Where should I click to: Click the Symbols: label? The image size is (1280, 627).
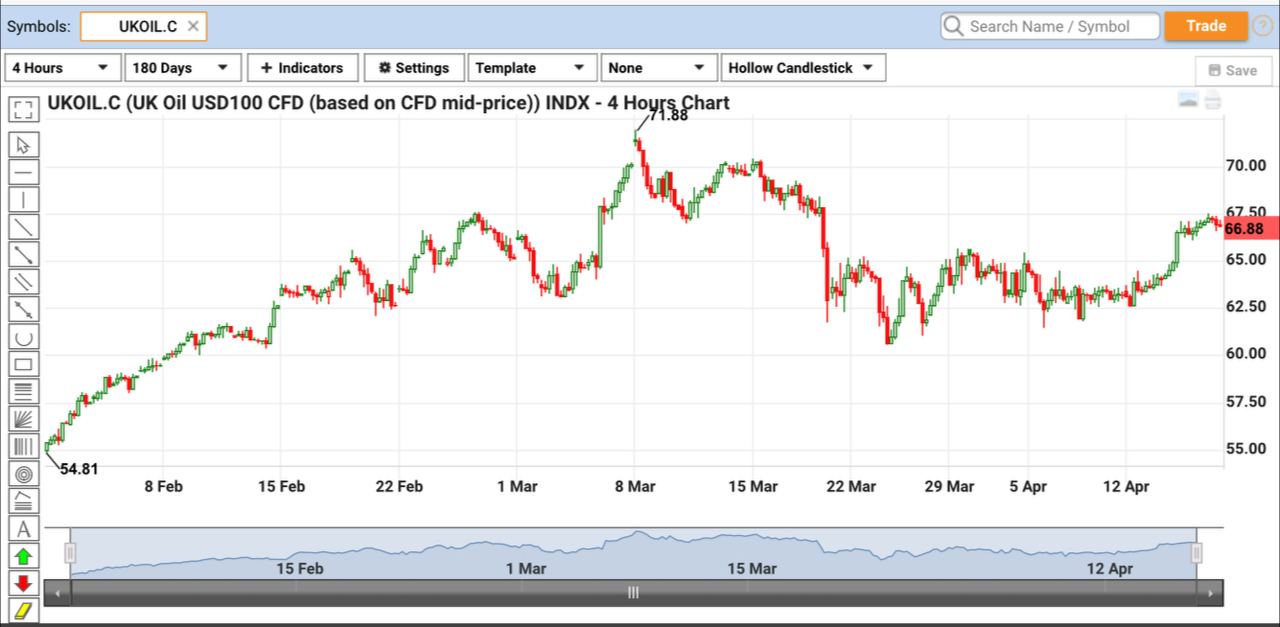coord(39,27)
